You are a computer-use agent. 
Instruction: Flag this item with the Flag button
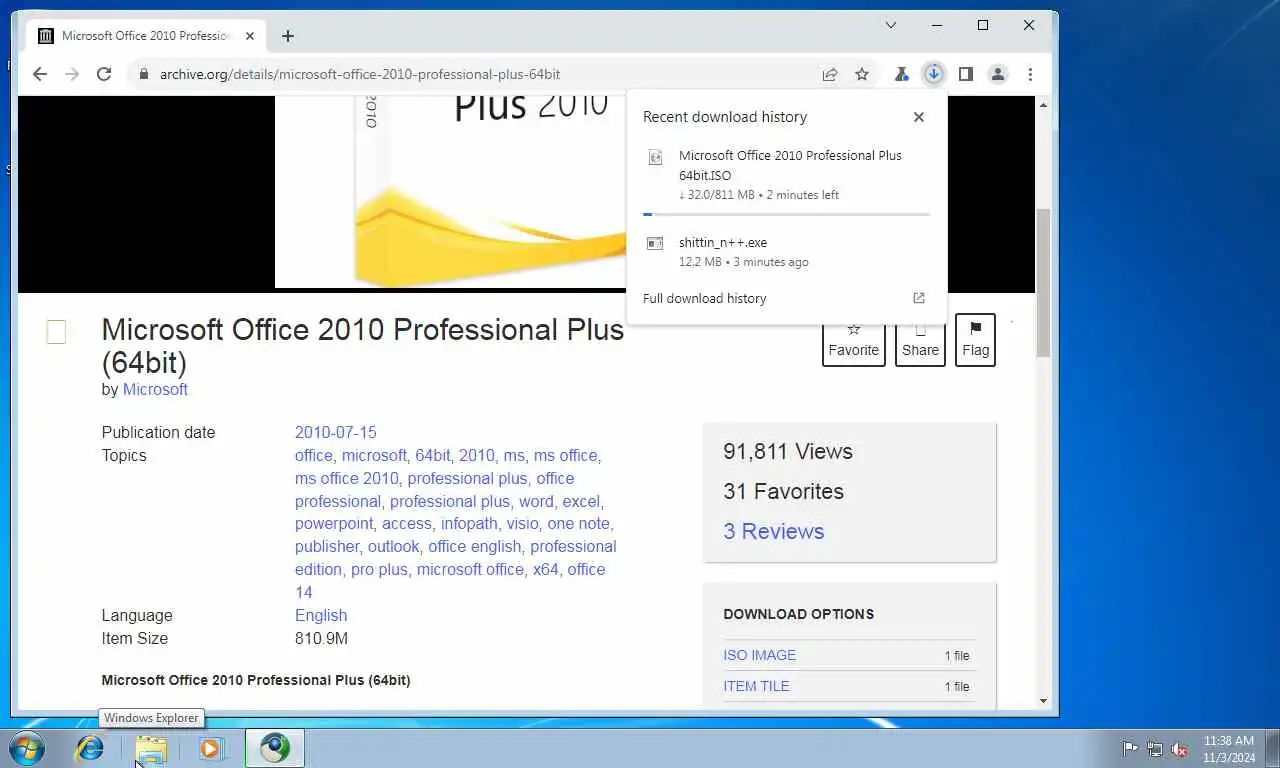pyautogui.click(x=975, y=340)
